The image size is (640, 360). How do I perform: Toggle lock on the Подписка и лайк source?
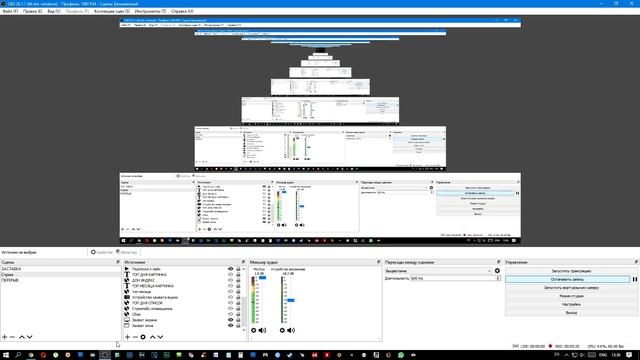click(238, 269)
